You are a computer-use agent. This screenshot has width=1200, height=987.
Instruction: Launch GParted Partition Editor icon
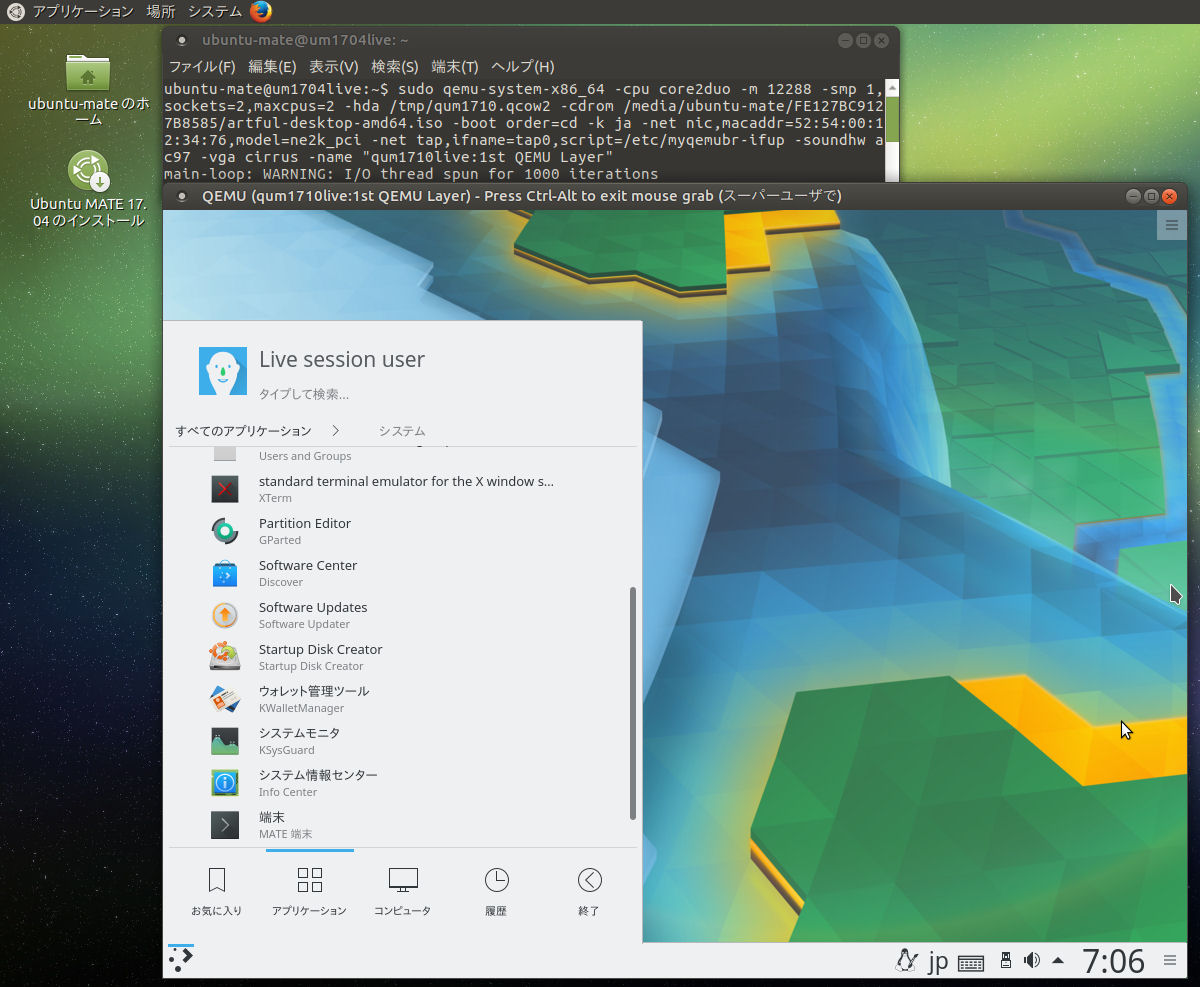225,531
